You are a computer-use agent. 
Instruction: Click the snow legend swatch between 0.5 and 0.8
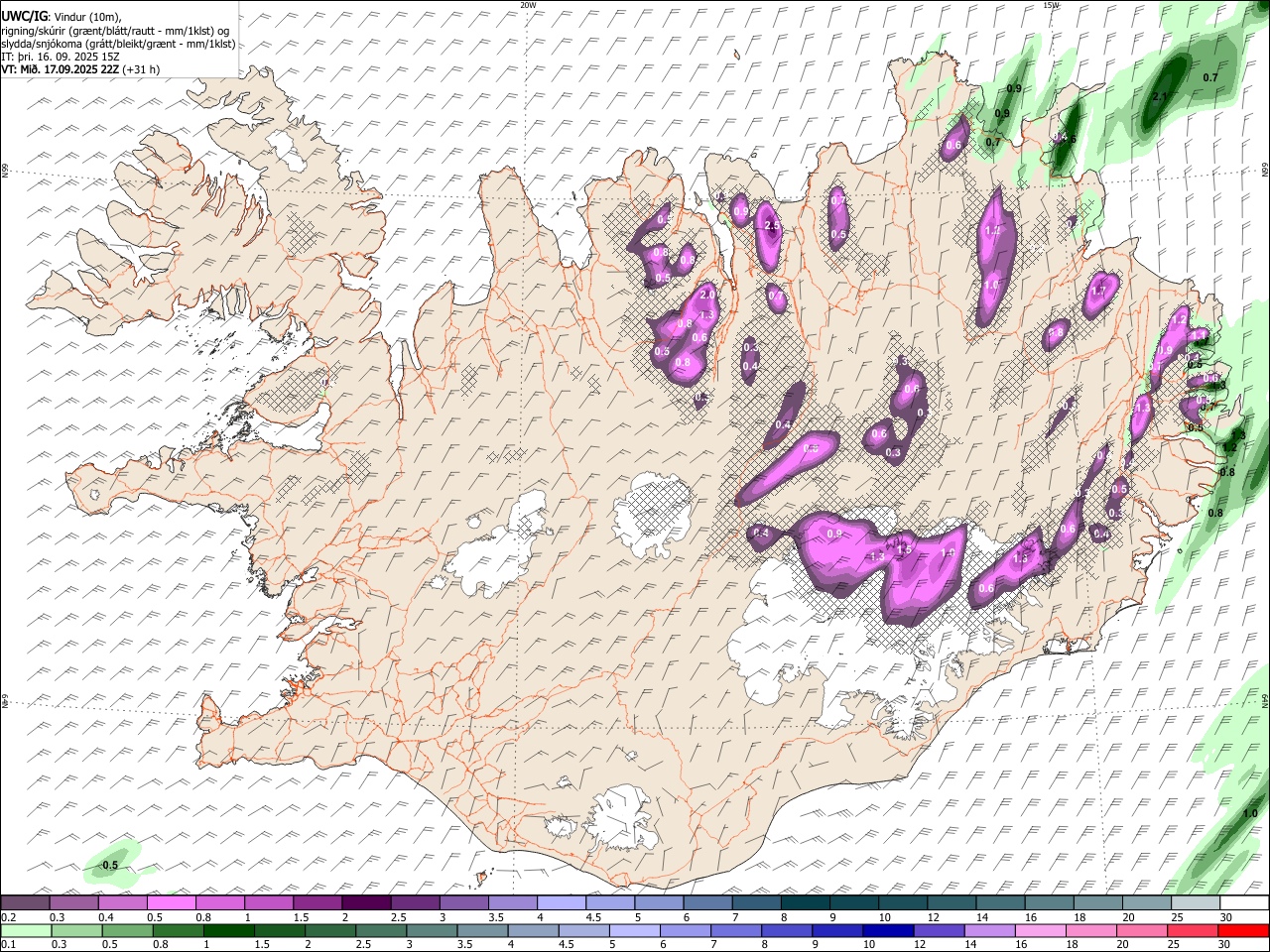coord(172,903)
